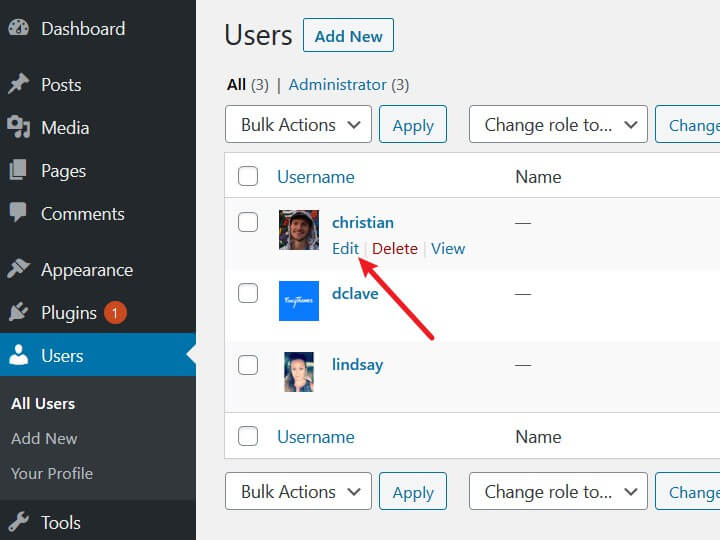Open lindsay's avatar thumbnail
The width and height of the screenshot is (720, 540).
point(299,372)
